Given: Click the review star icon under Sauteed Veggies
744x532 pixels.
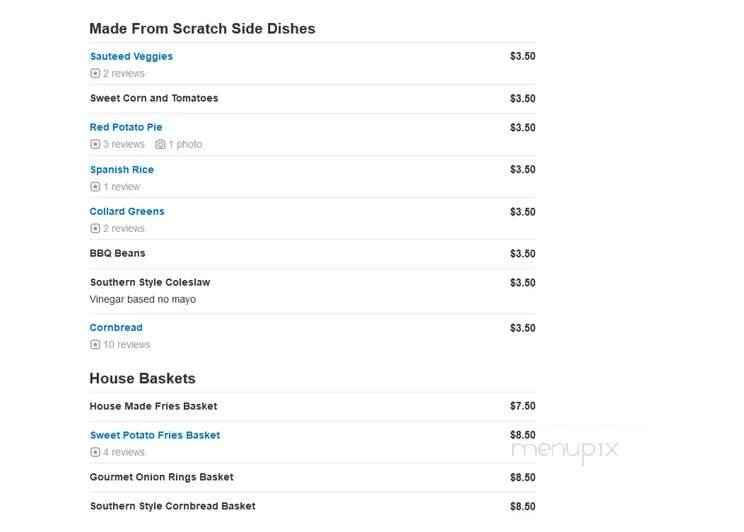Looking at the screenshot, I should click(95, 74).
